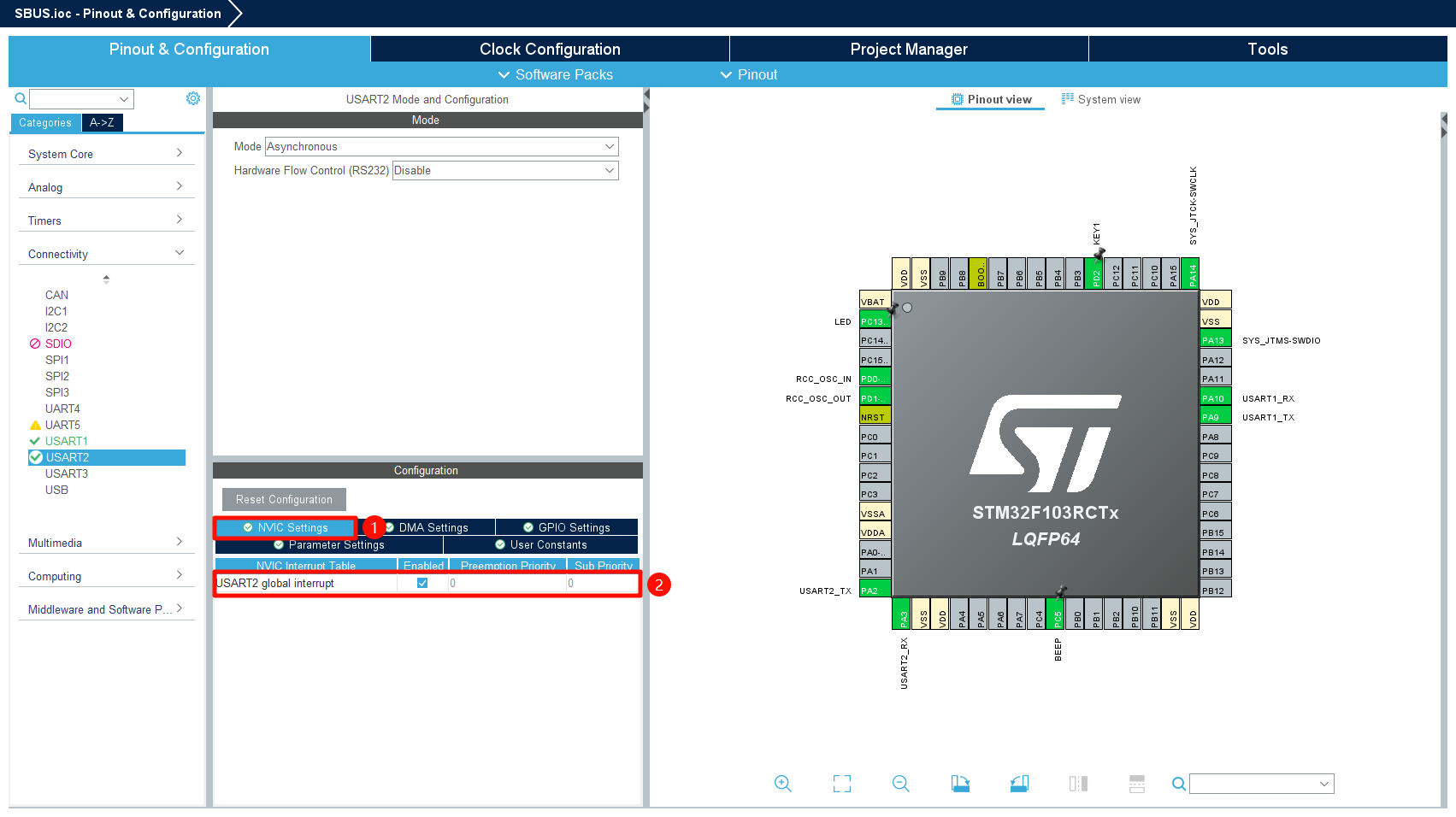1456x817 pixels.
Task: Rotate chip counter-clockwise icon
Action: [1019, 784]
